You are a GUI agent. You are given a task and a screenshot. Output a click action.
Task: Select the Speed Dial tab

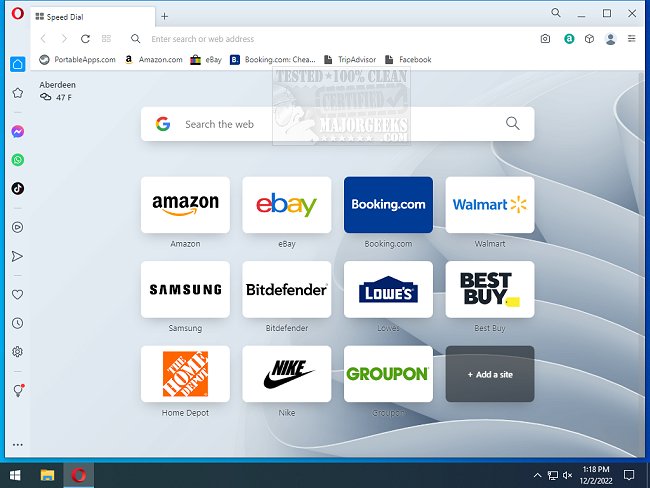[x=92, y=17]
